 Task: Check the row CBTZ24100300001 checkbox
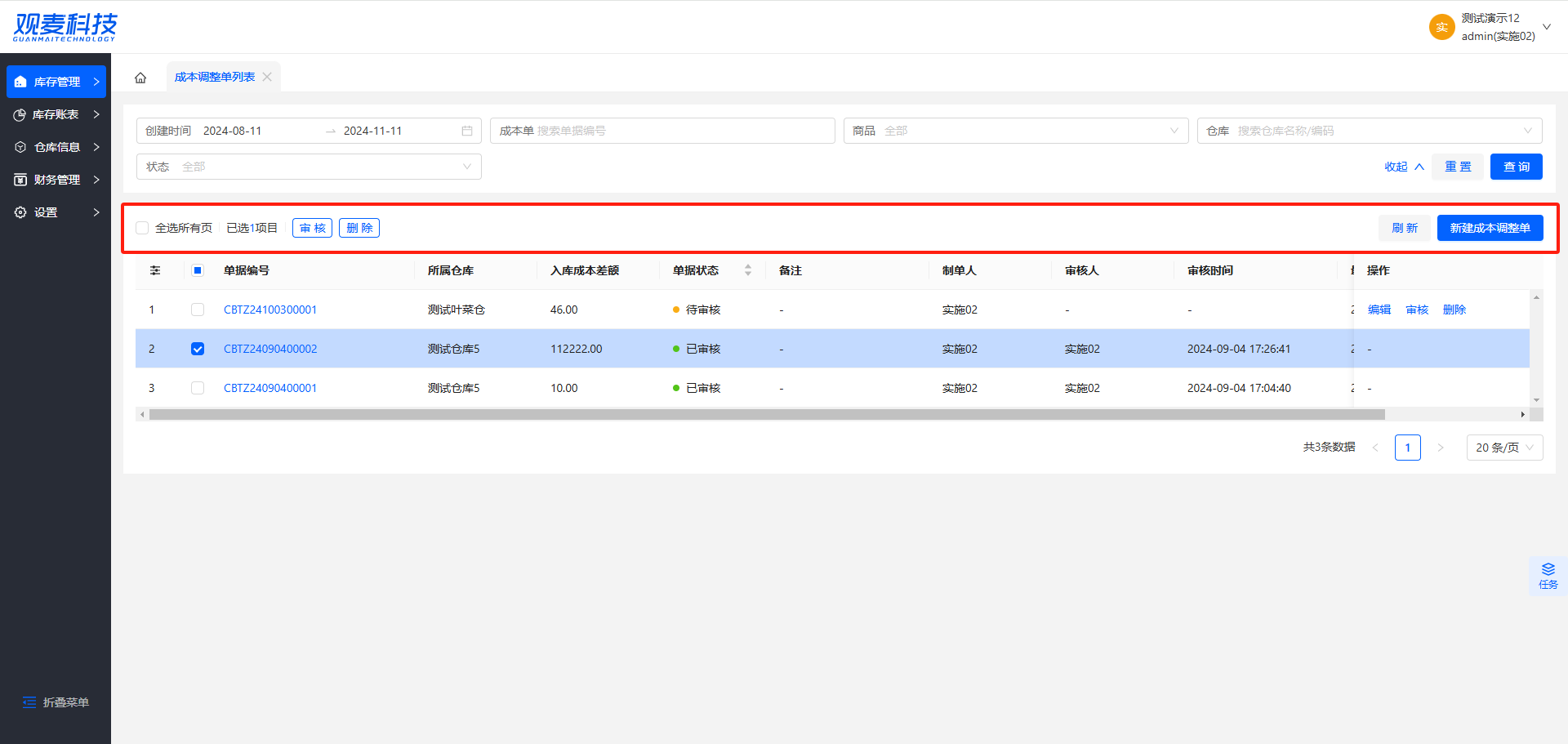(x=198, y=310)
